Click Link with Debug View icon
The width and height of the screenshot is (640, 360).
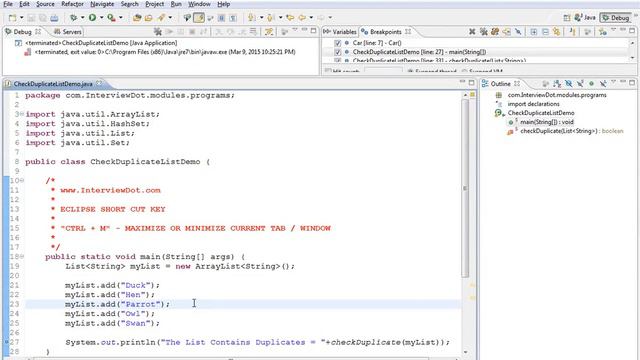pos(556,31)
